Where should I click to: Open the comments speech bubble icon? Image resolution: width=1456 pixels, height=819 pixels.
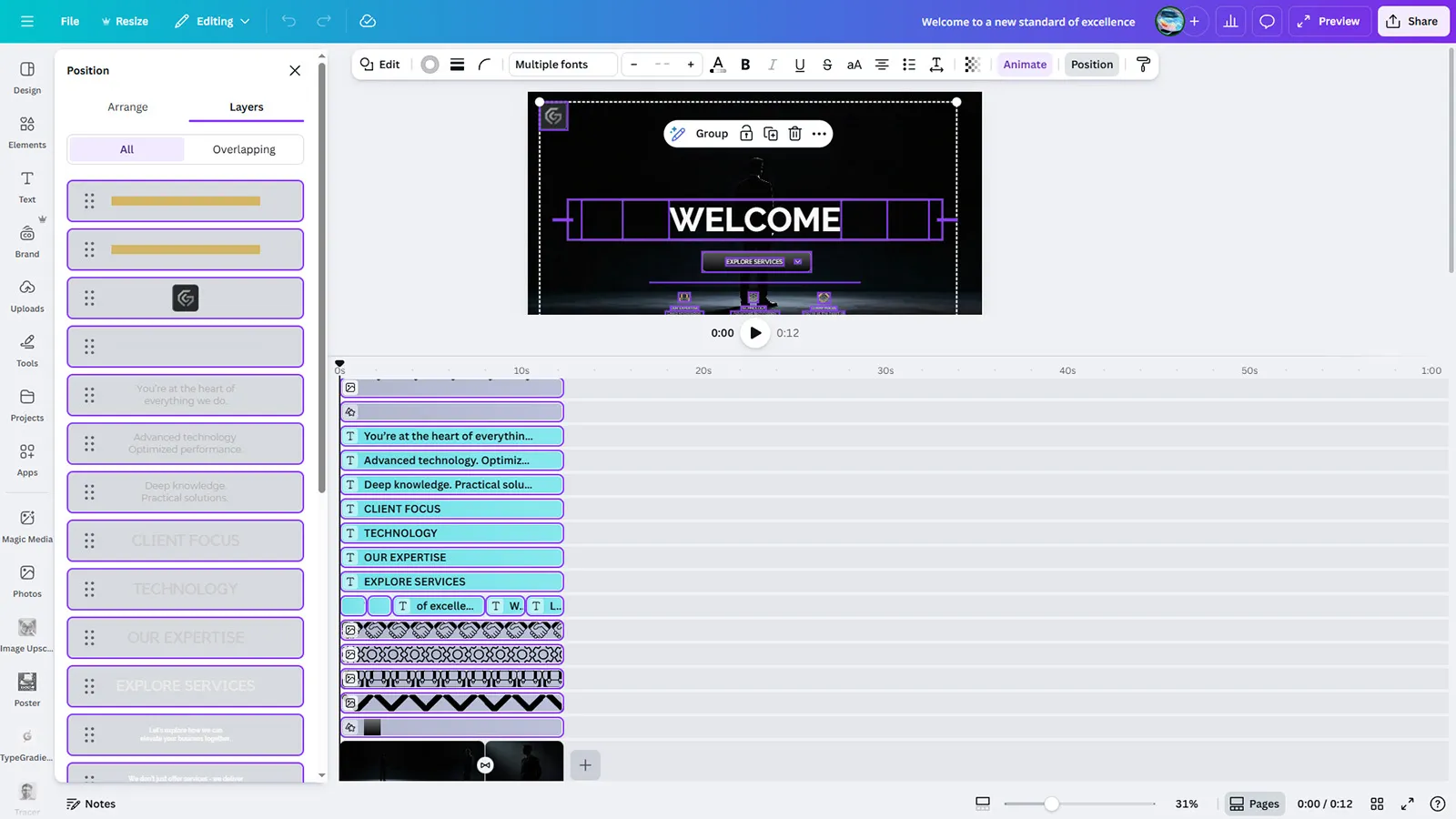click(1267, 21)
